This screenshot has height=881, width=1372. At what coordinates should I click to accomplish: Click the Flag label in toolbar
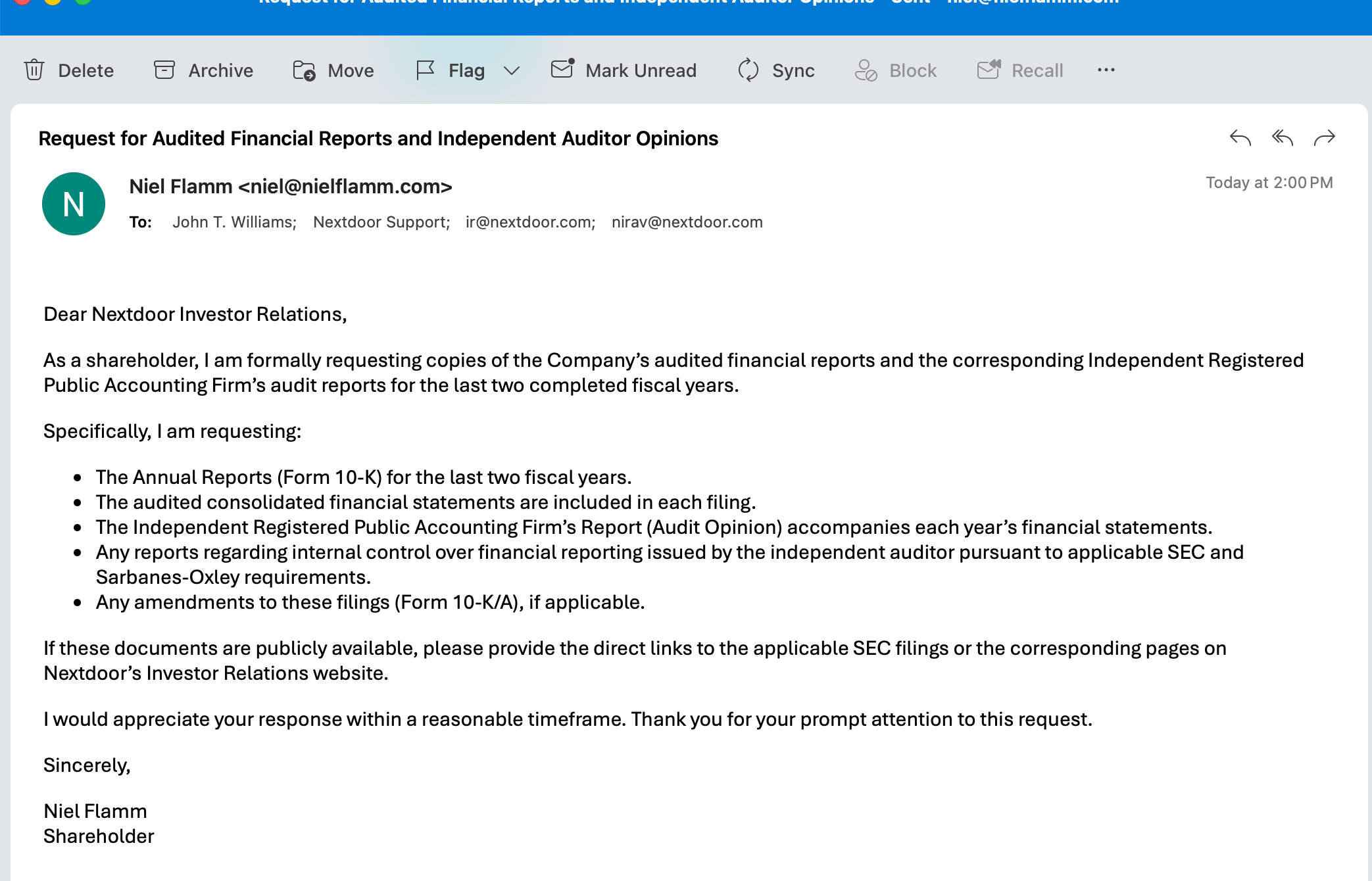467,70
